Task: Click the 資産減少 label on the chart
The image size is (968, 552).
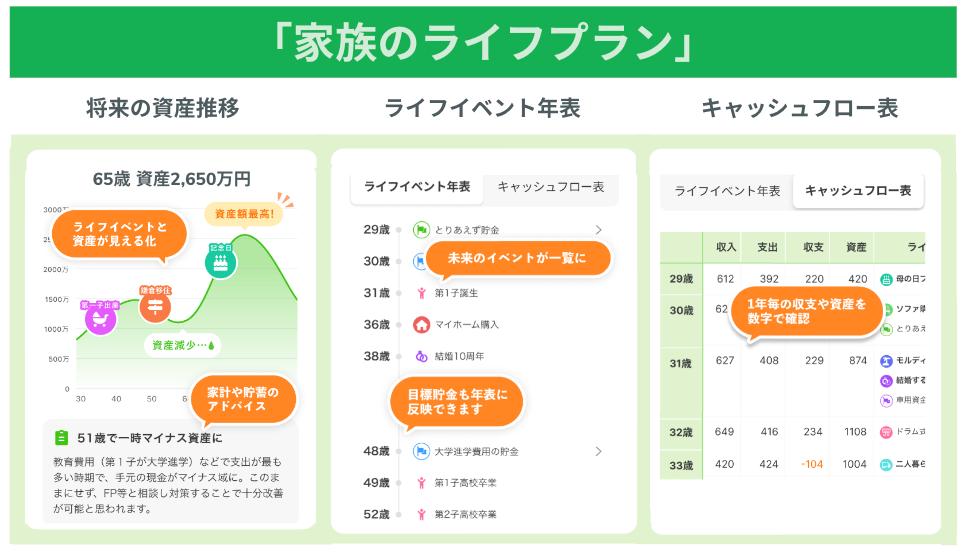Action: click(x=183, y=345)
